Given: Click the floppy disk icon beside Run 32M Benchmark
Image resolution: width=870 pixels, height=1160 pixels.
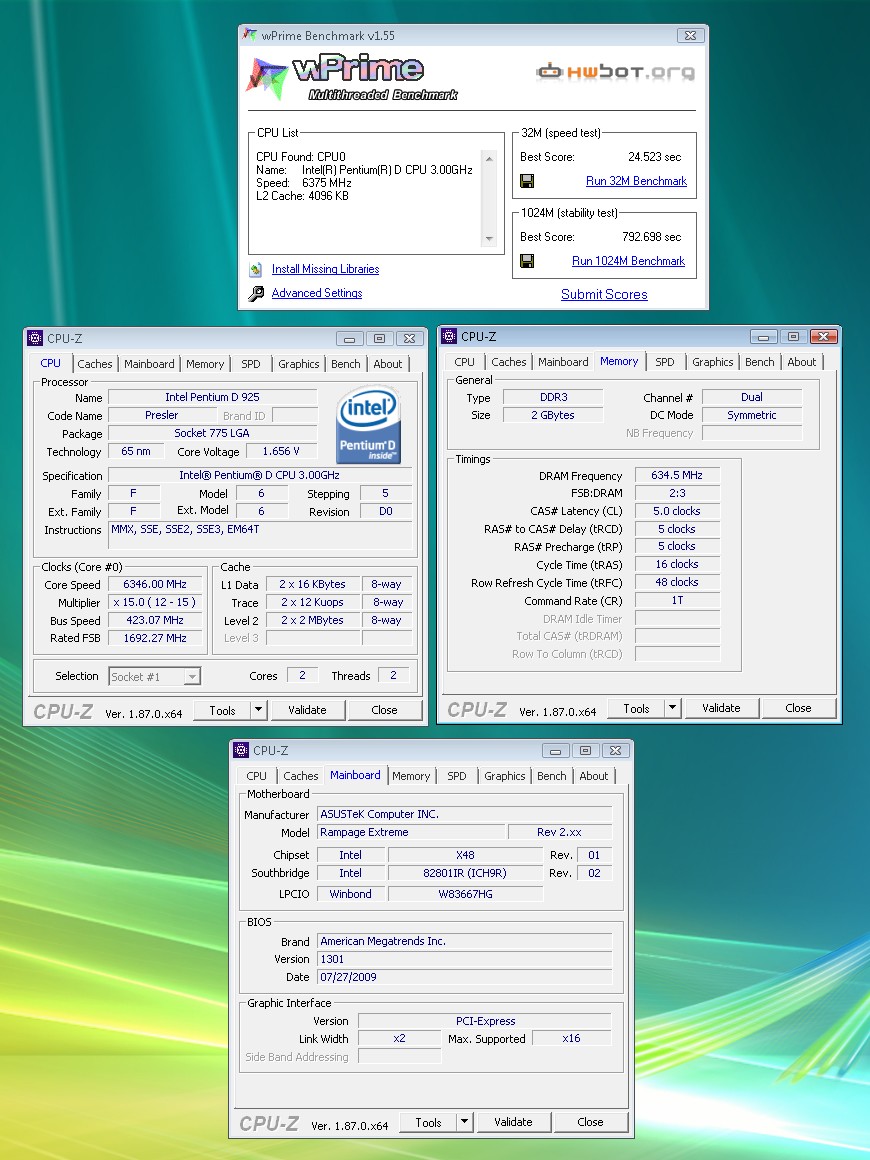Looking at the screenshot, I should 527,181.
